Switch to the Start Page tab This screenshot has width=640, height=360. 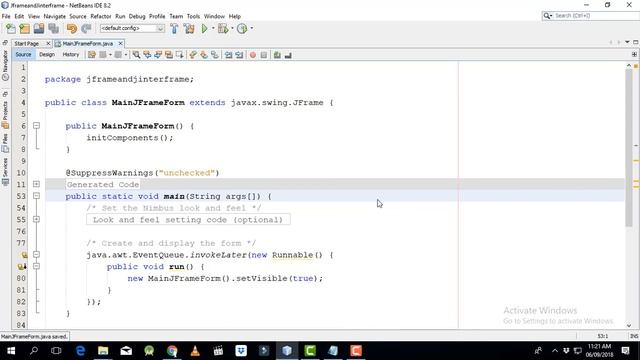coord(27,43)
